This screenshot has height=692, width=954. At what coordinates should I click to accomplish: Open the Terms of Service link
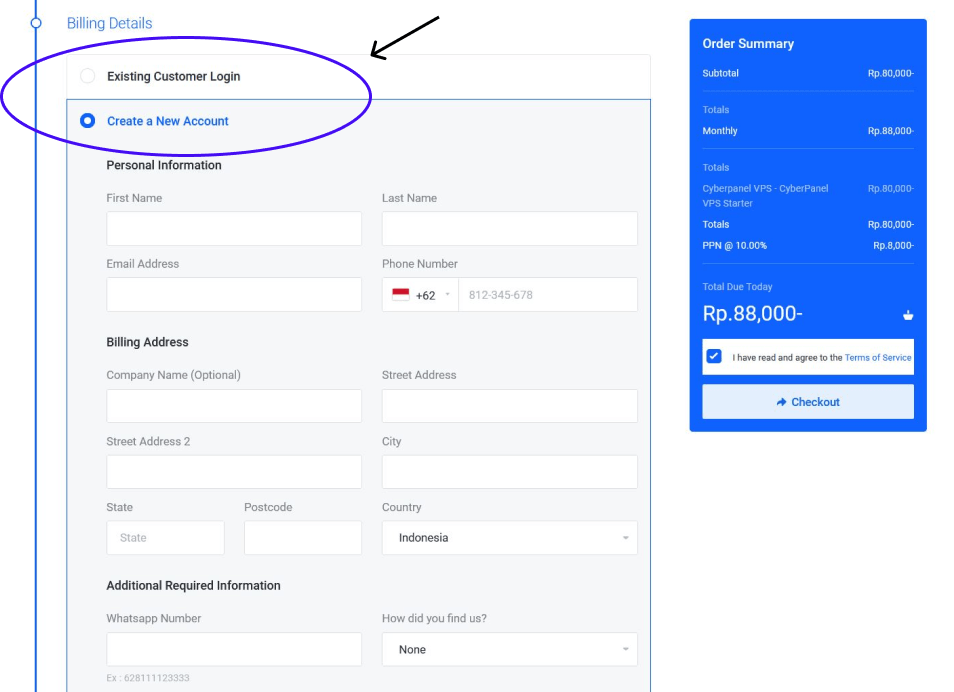[877, 357]
